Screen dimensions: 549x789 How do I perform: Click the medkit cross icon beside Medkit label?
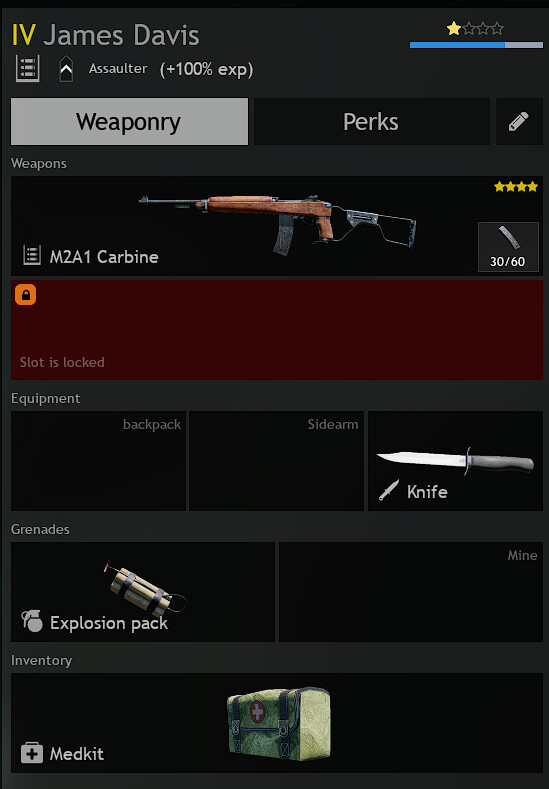32,753
